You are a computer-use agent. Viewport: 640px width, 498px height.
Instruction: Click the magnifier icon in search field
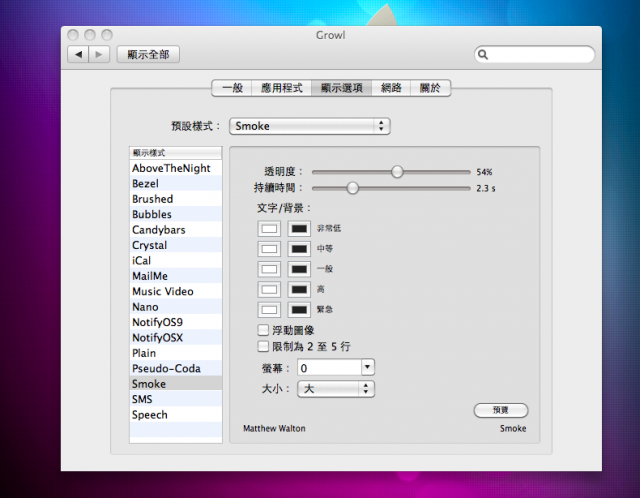(x=483, y=54)
